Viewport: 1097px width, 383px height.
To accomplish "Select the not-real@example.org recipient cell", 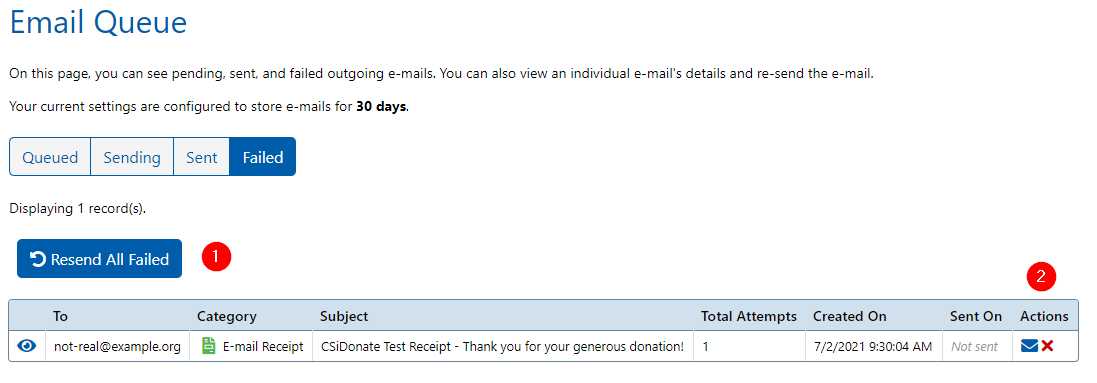I will click(x=117, y=346).
